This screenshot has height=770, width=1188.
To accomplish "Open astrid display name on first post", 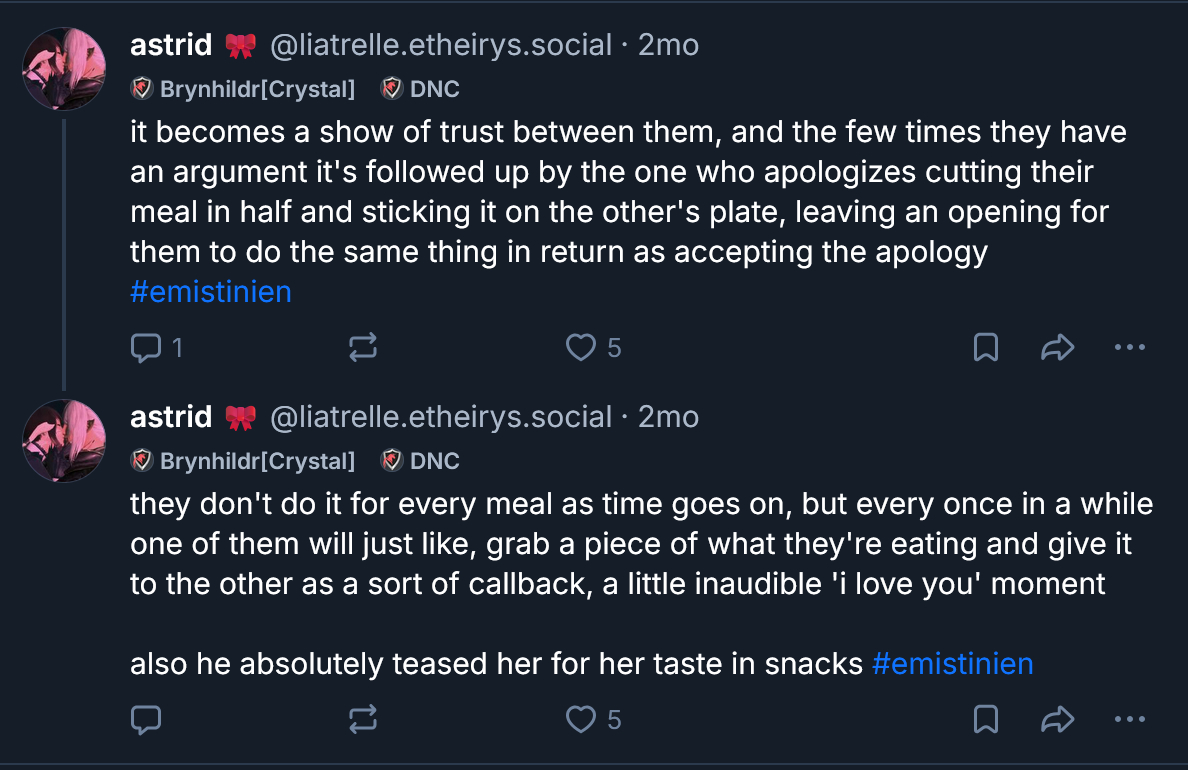I will pyautogui.click(x=171, y=45).
